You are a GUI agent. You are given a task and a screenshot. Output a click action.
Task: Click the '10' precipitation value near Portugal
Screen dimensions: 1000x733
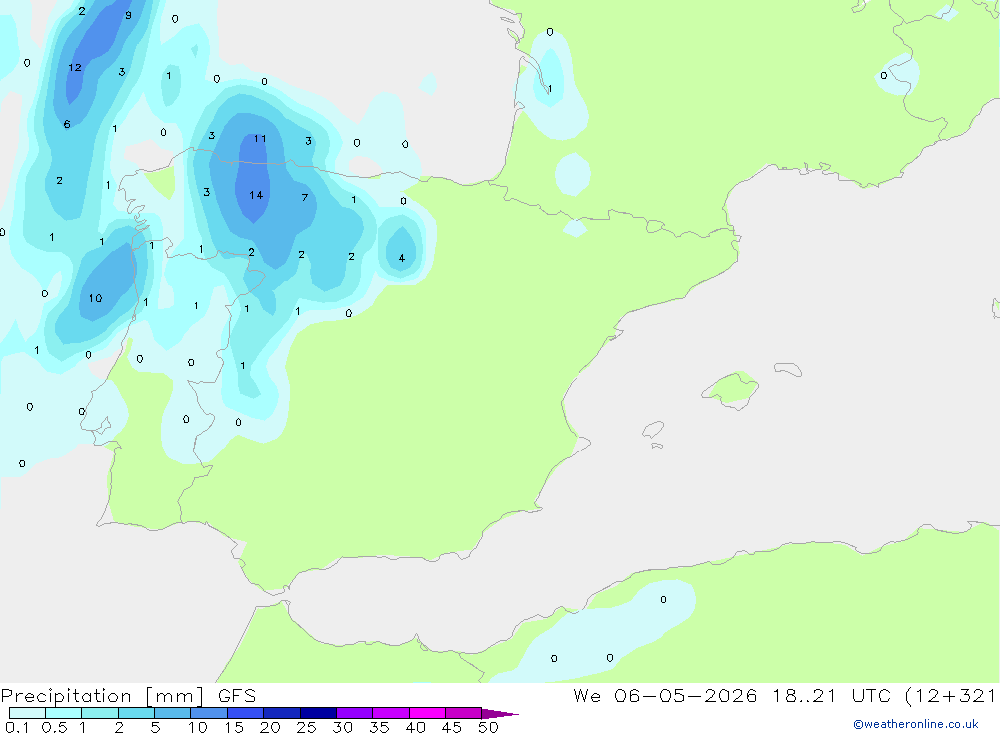pos(95,298)
